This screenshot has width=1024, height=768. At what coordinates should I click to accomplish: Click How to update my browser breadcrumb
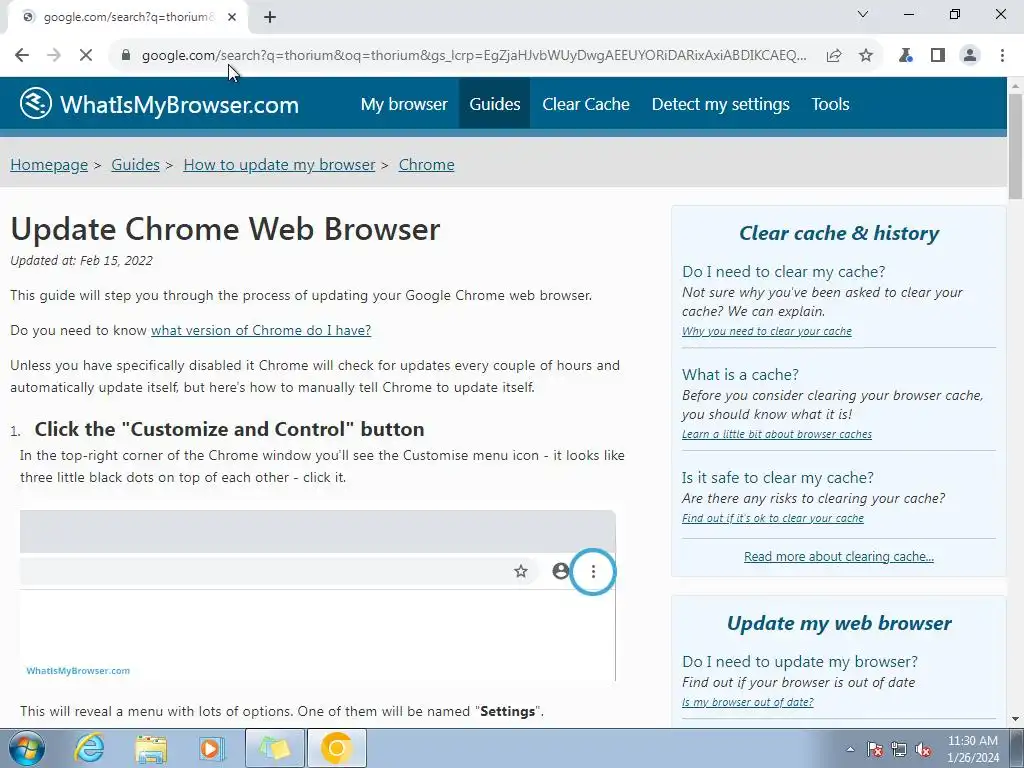click(280, 165)
